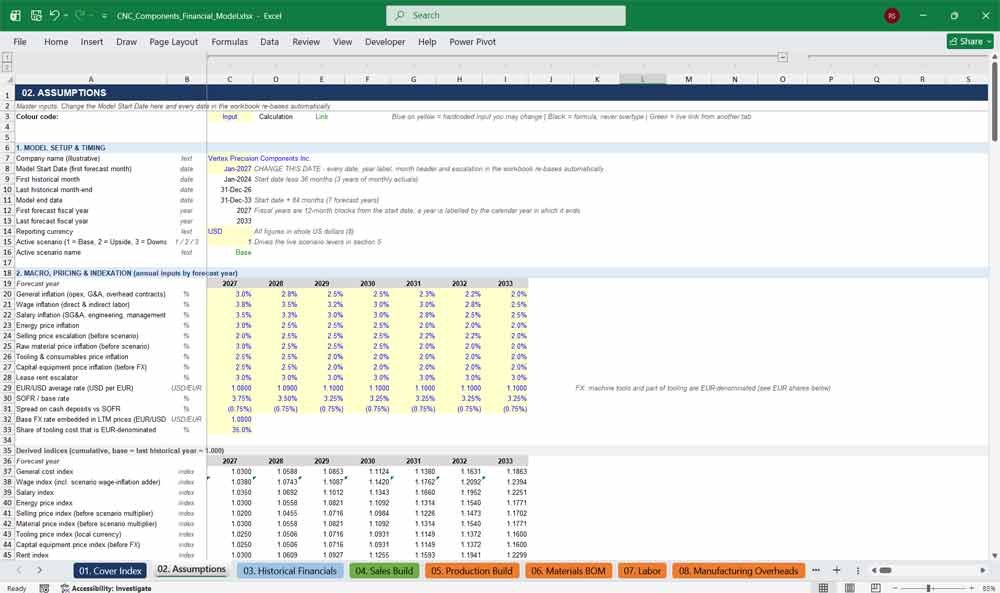The height and width of the screenshot is (593, 1000).
Task: Click the zoom slider handle
Action: point(929,588)
